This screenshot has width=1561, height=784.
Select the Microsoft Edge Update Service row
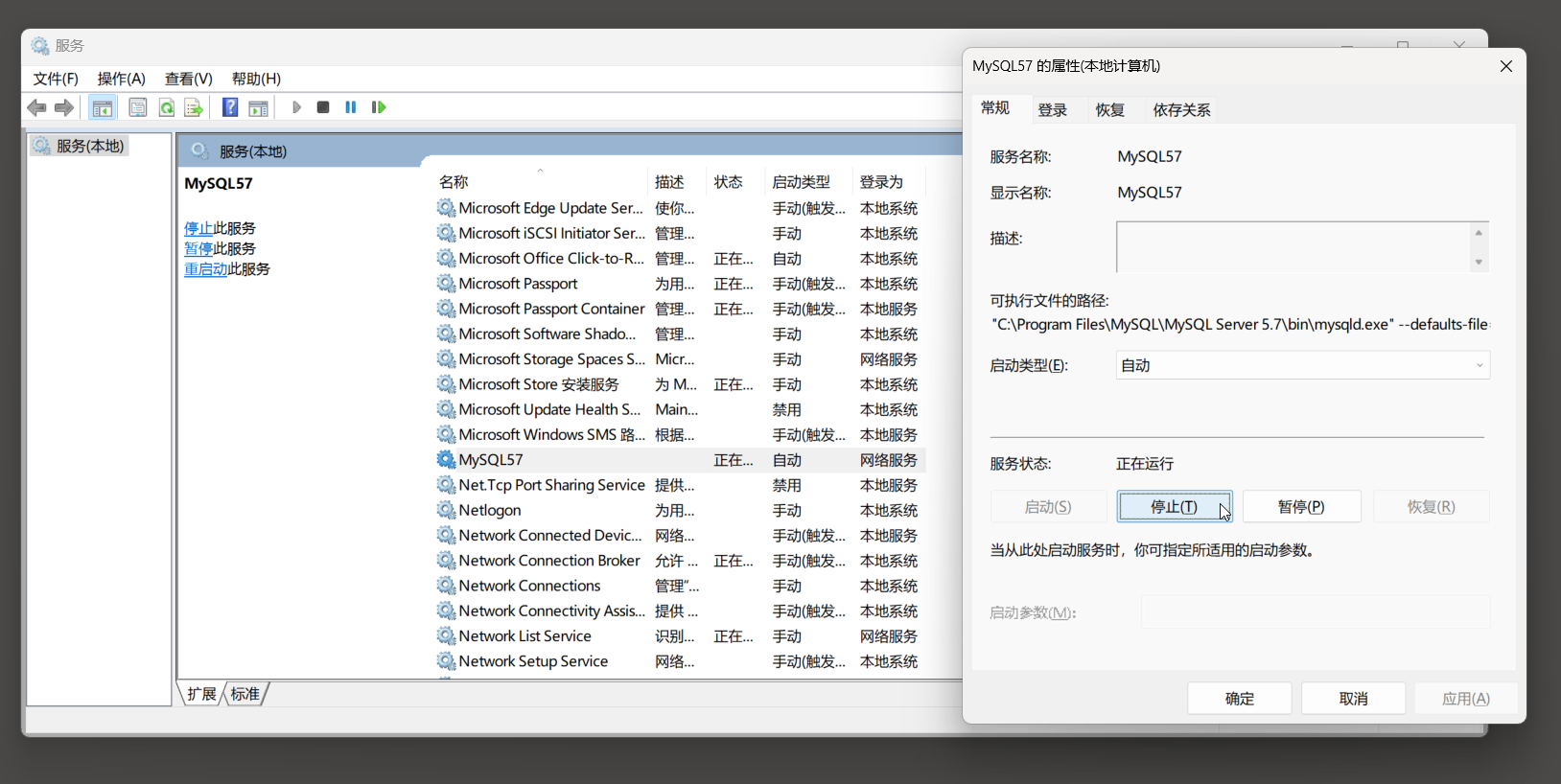pyautogui.click(x=681, y=208)
